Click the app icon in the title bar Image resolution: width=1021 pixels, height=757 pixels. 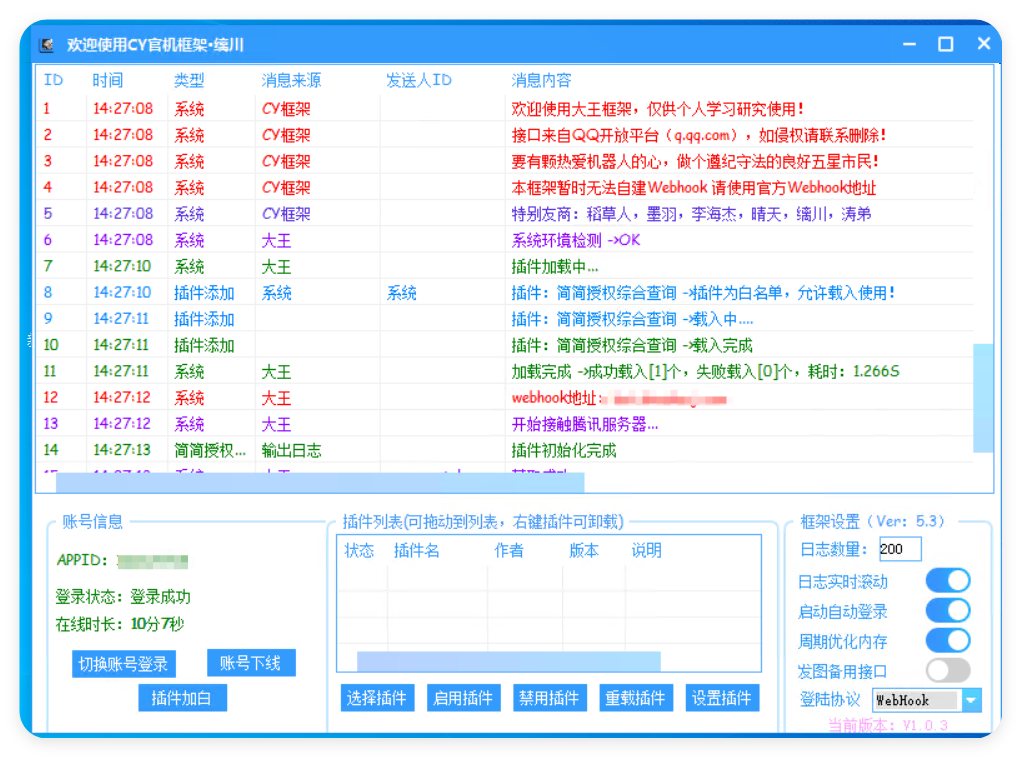click(44, 44)
